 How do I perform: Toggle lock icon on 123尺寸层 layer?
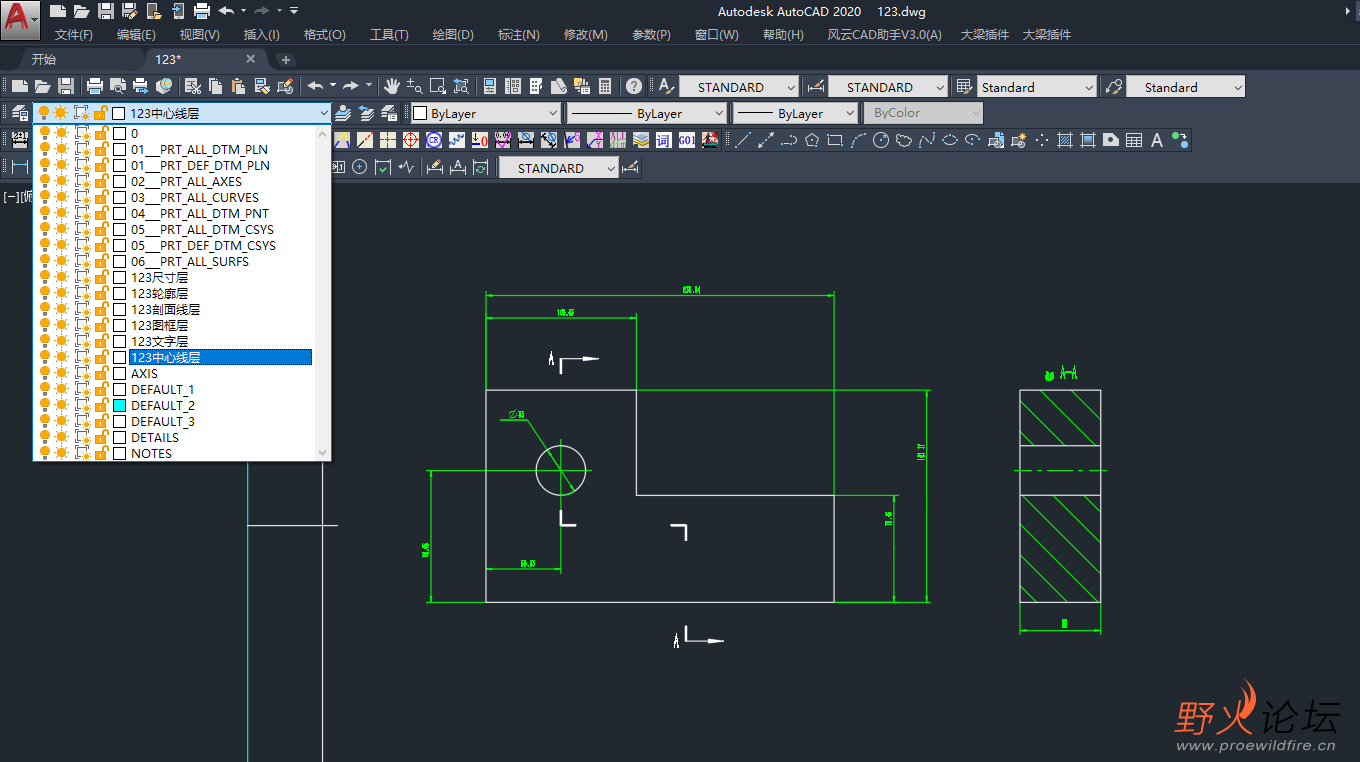point(101,277)
